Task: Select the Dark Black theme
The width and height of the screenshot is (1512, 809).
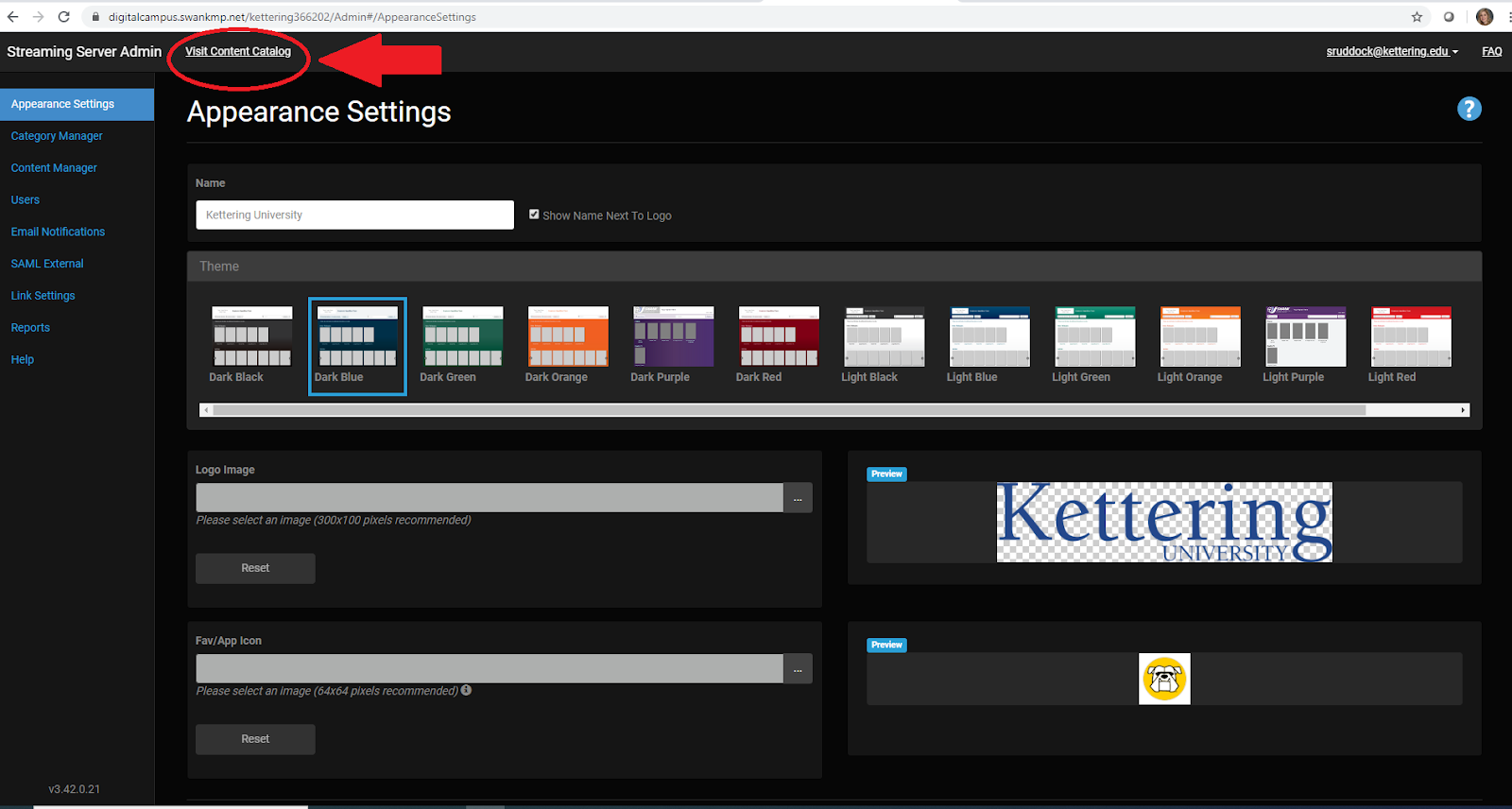Action: click(x=251, y=346)
